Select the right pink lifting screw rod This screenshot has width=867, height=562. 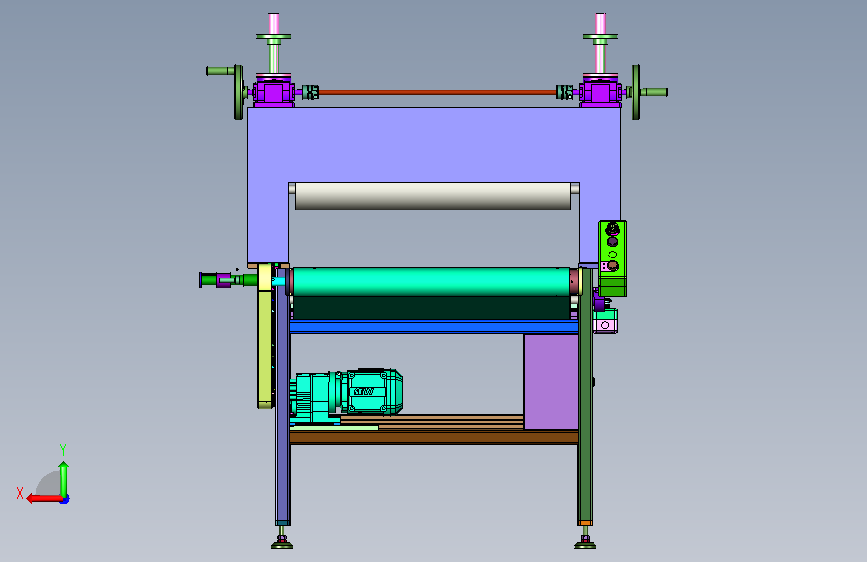600,24
